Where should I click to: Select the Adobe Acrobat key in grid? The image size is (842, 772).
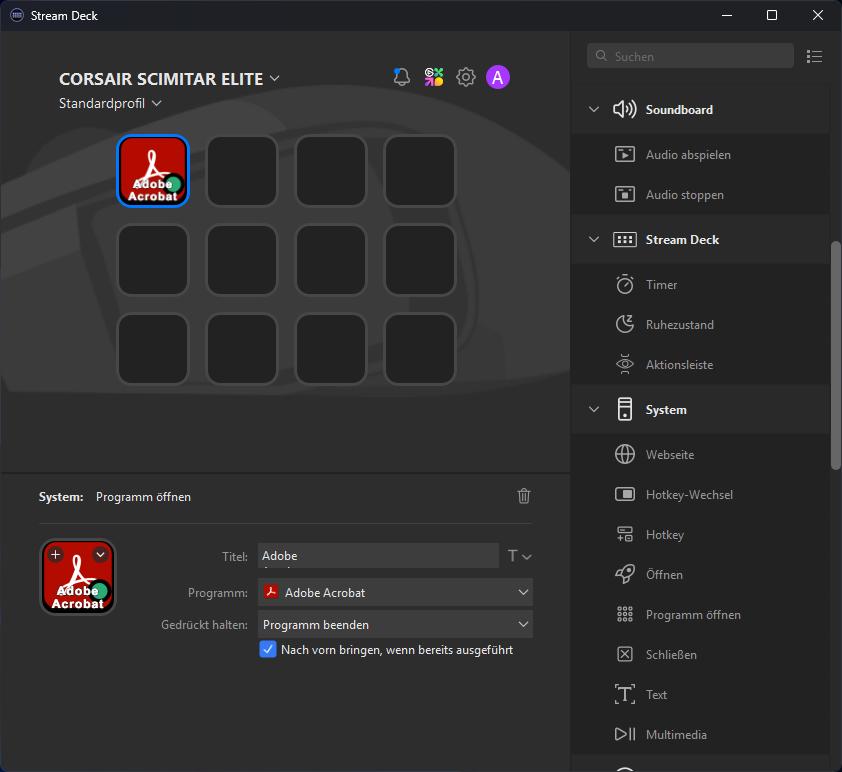(153, 171)
